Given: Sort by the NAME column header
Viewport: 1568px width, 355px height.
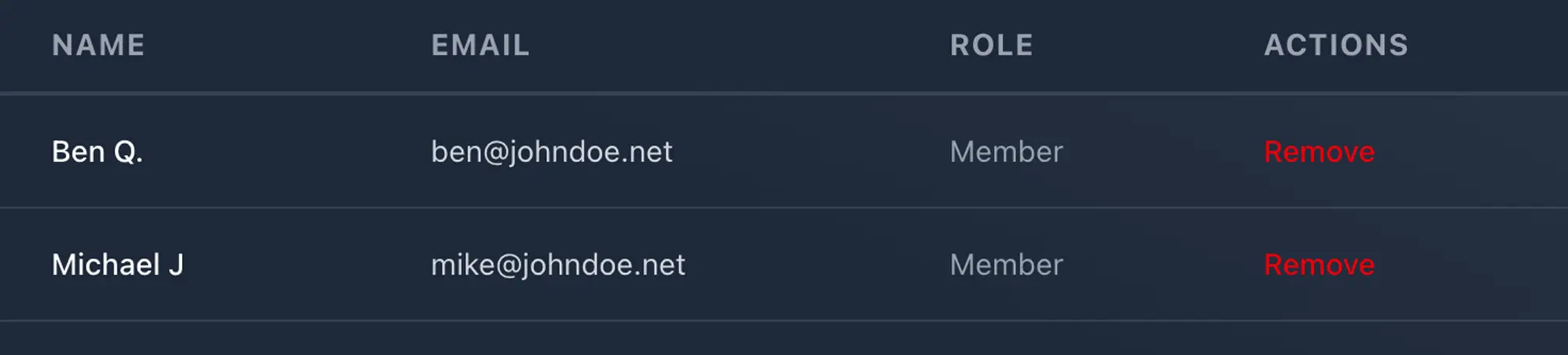Looking at the screenshot, I should [98, 45].
